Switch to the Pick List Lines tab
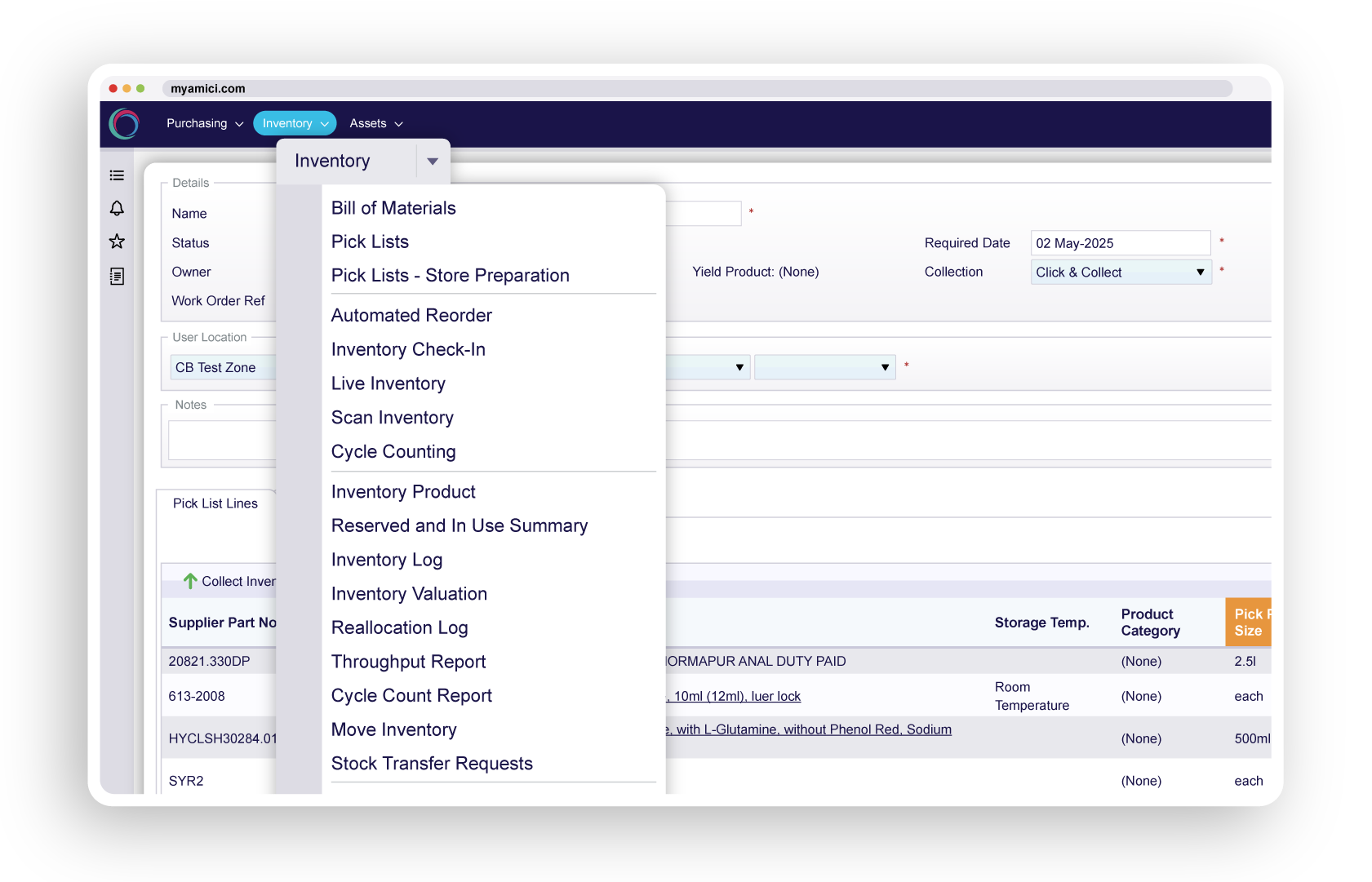 215,503
